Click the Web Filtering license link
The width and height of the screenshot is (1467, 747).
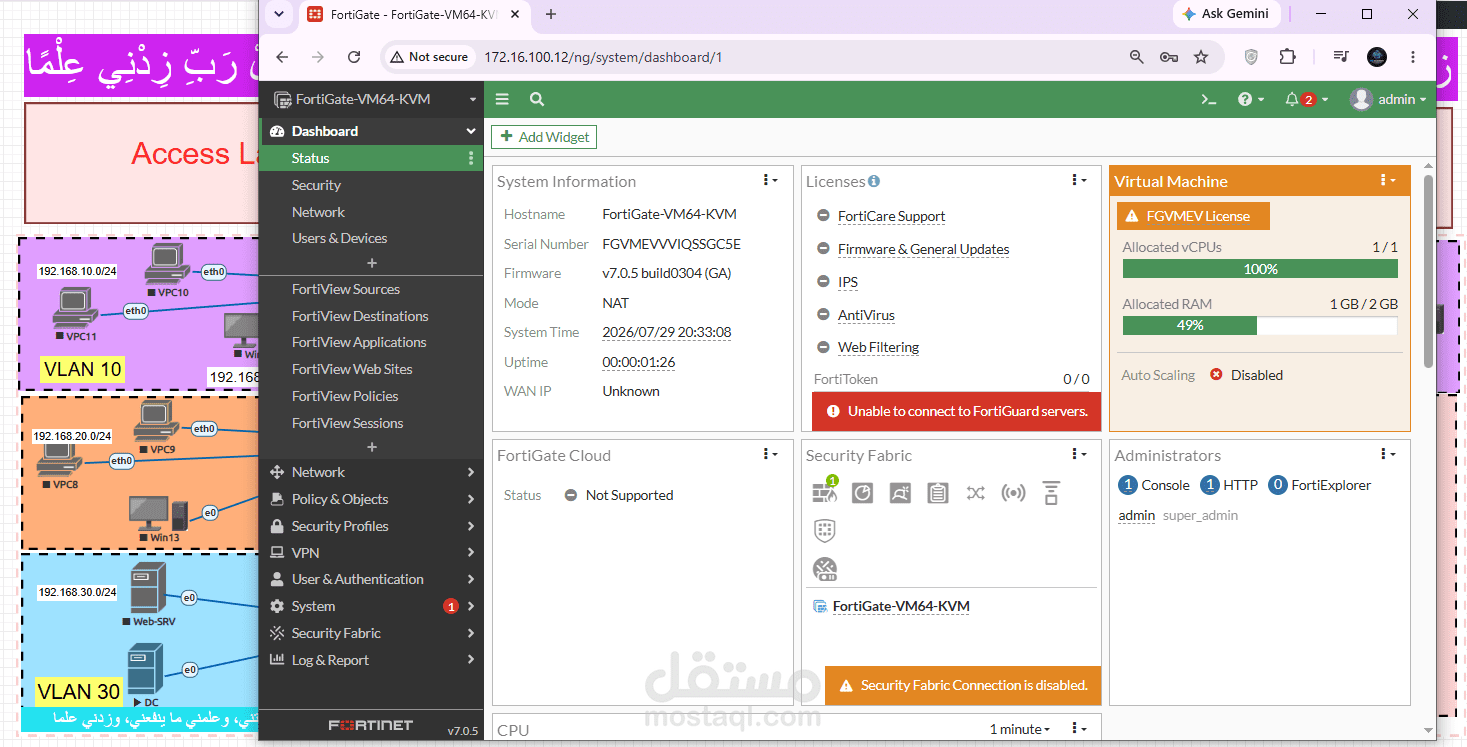(x=878, y=347)
